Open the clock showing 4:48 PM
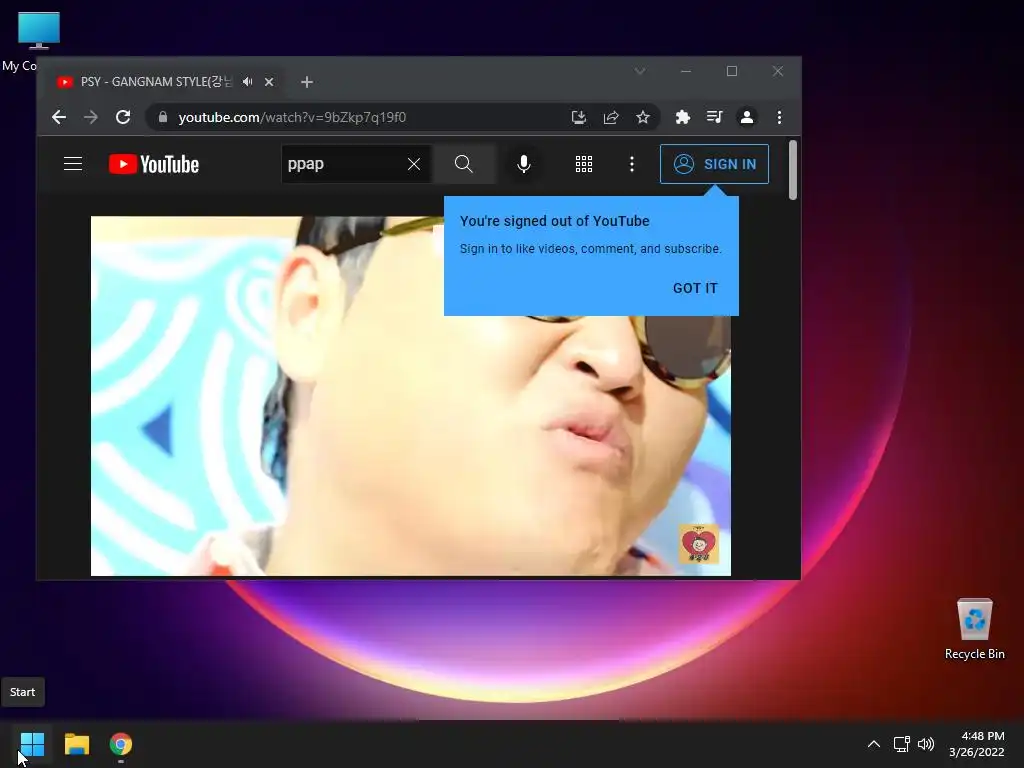1024x768 pixels. coord(976,744)
